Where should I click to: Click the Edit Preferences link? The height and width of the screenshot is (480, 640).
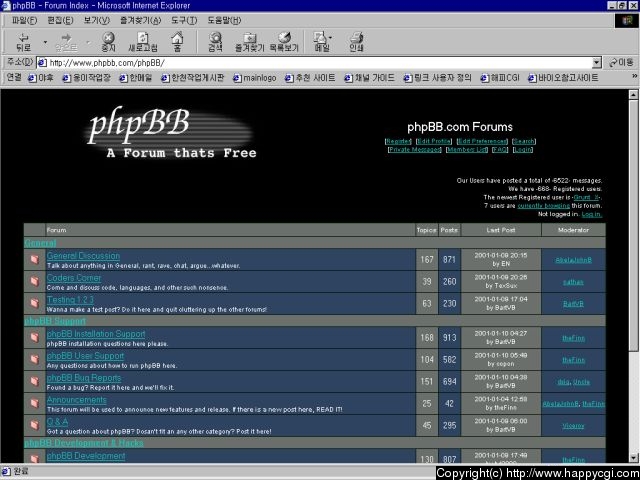482,141
